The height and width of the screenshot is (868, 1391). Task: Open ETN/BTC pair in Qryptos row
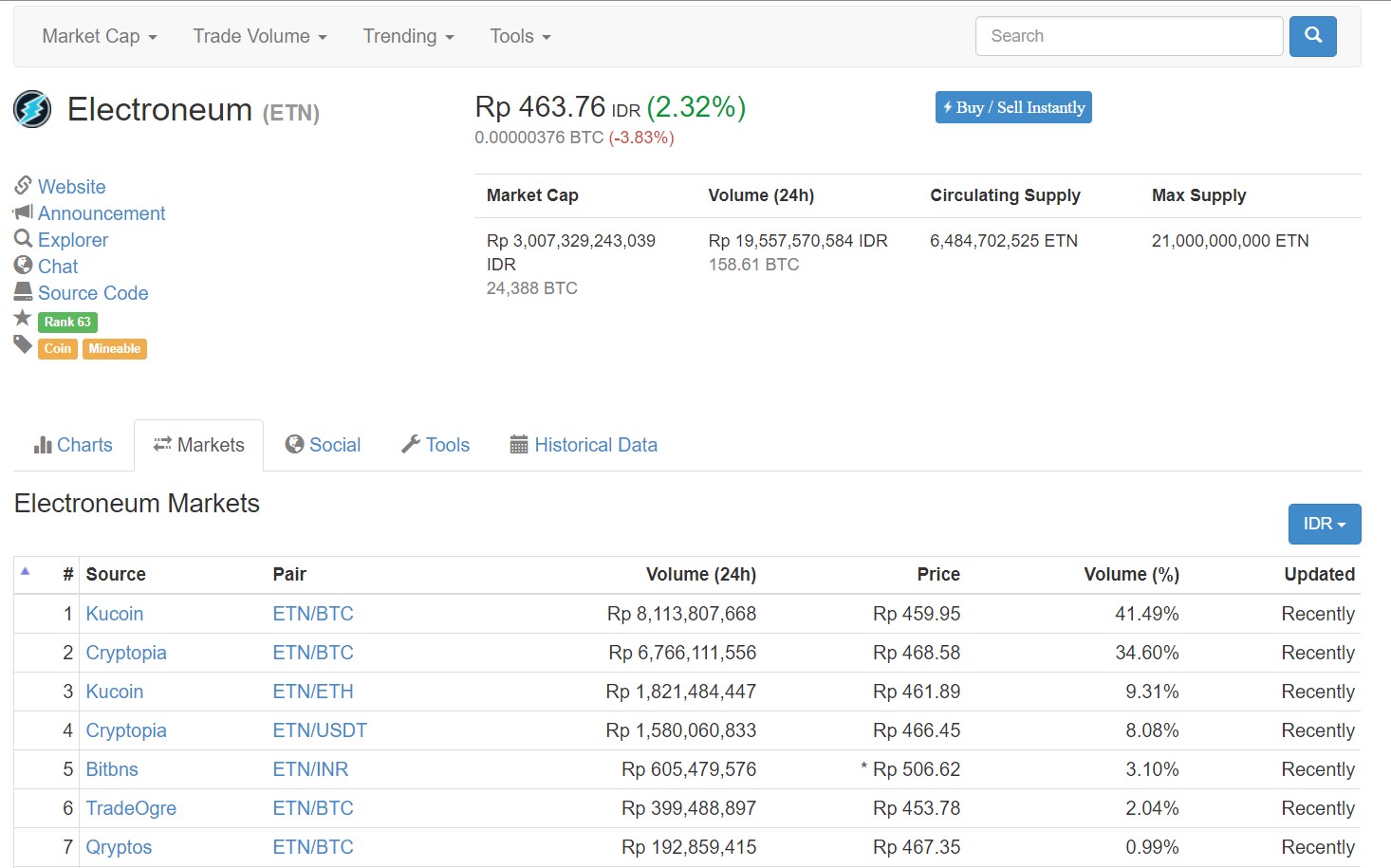tap(313, 847)
